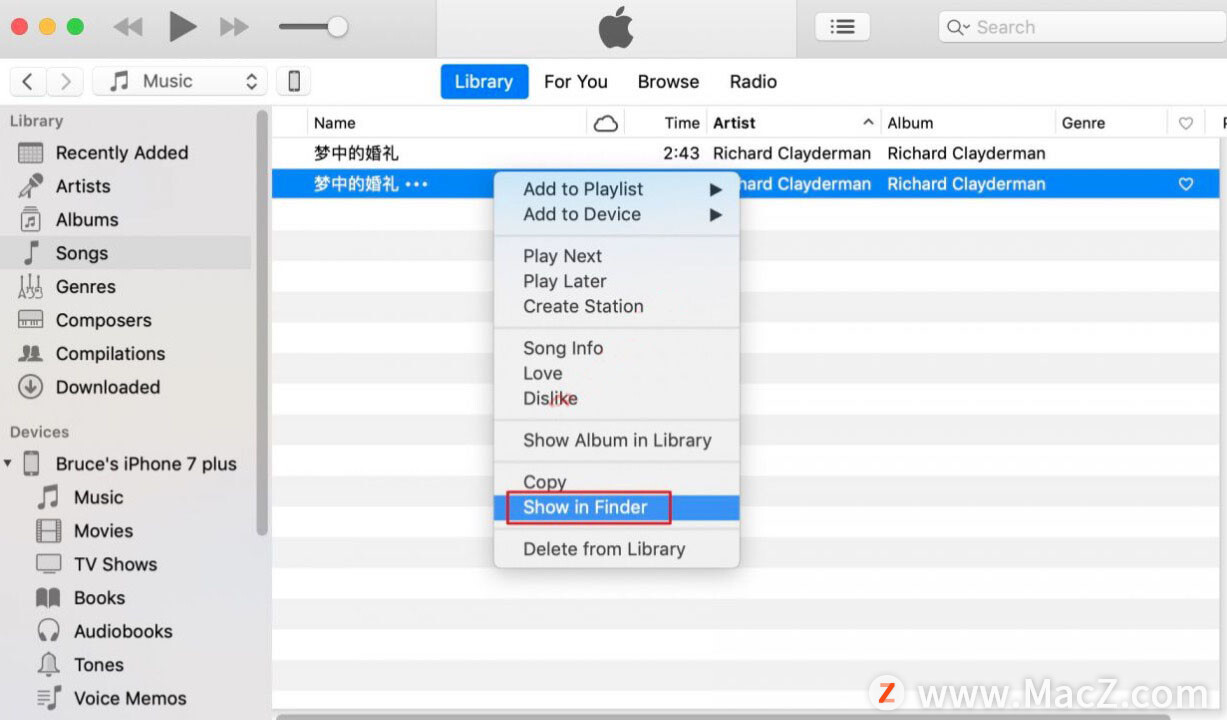Click the 2:43 time cell
The height and width of the screenshot is (720, 1227).
pyautogui.click(x=681, y=153)
